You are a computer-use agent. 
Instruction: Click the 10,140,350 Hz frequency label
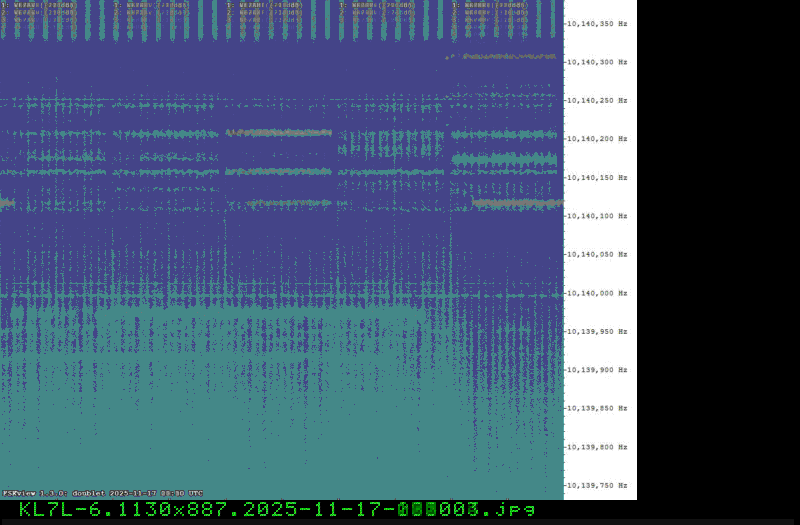598,23
